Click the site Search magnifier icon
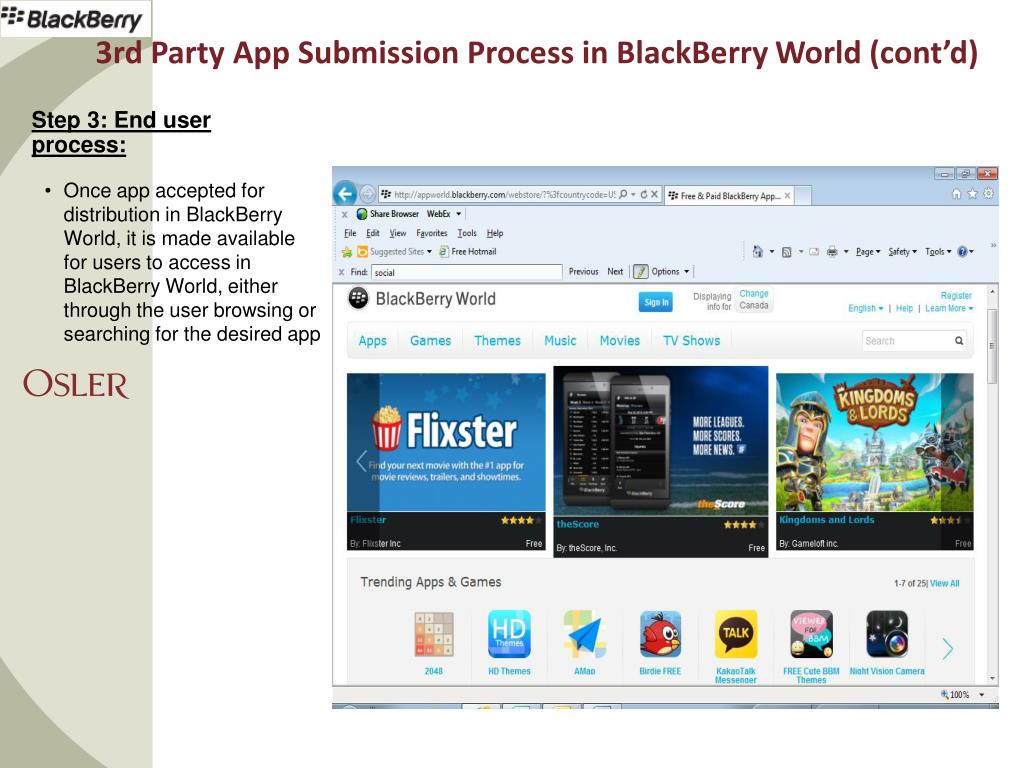Screen dimensions: 1024x768 [959, 341]
